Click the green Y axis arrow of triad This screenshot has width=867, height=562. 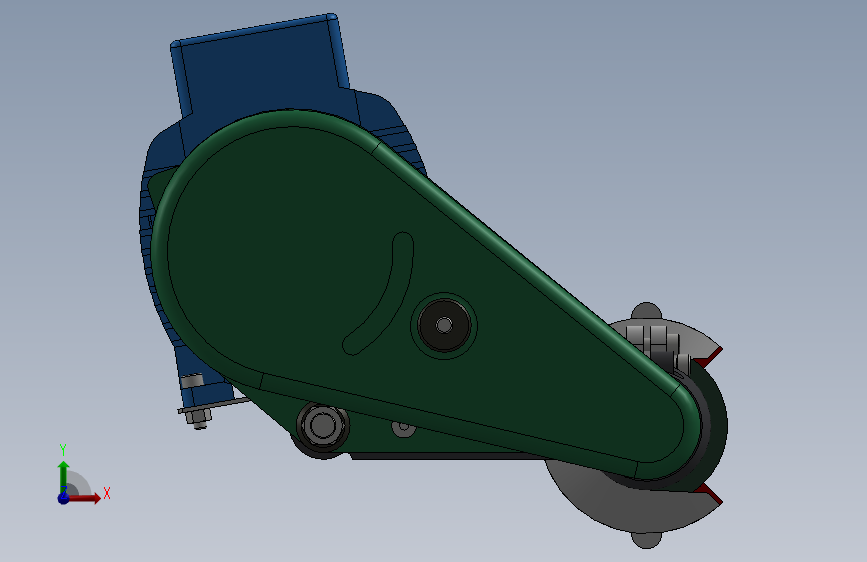pyautogui.click(x=64, y=476)
